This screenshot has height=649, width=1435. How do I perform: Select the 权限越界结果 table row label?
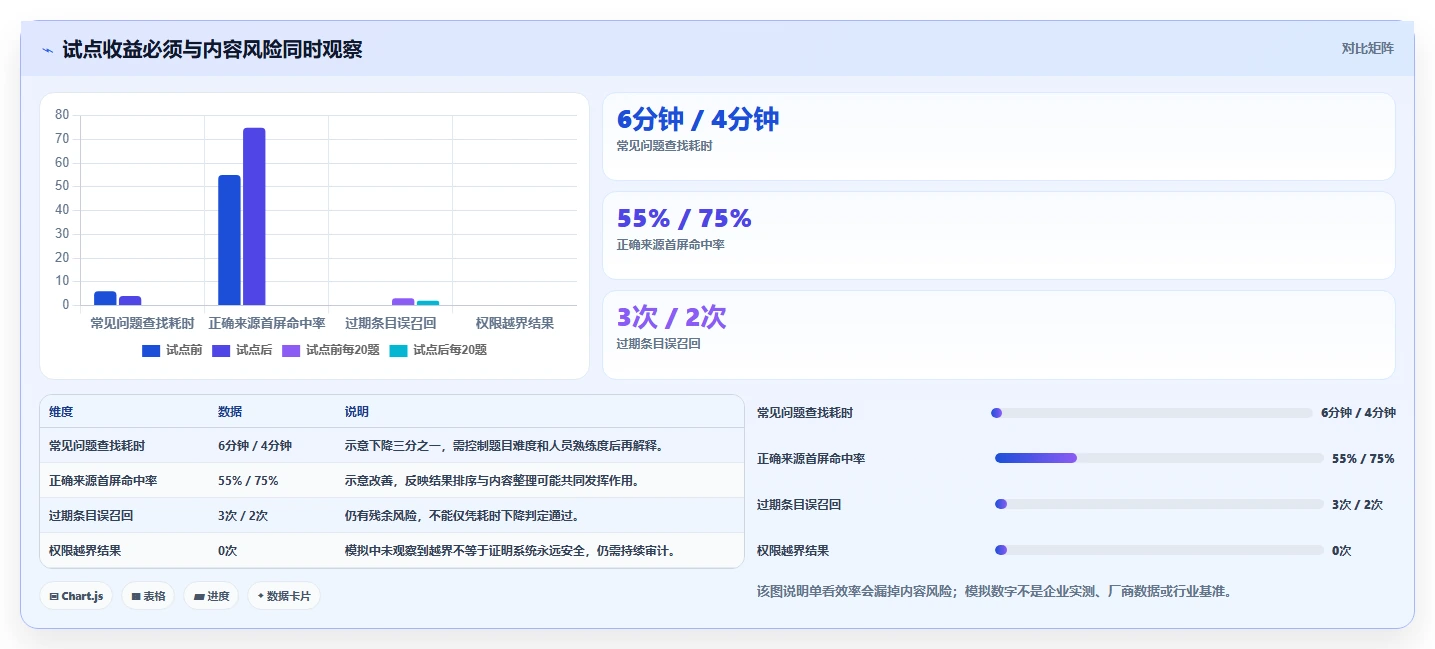[85, 551]
